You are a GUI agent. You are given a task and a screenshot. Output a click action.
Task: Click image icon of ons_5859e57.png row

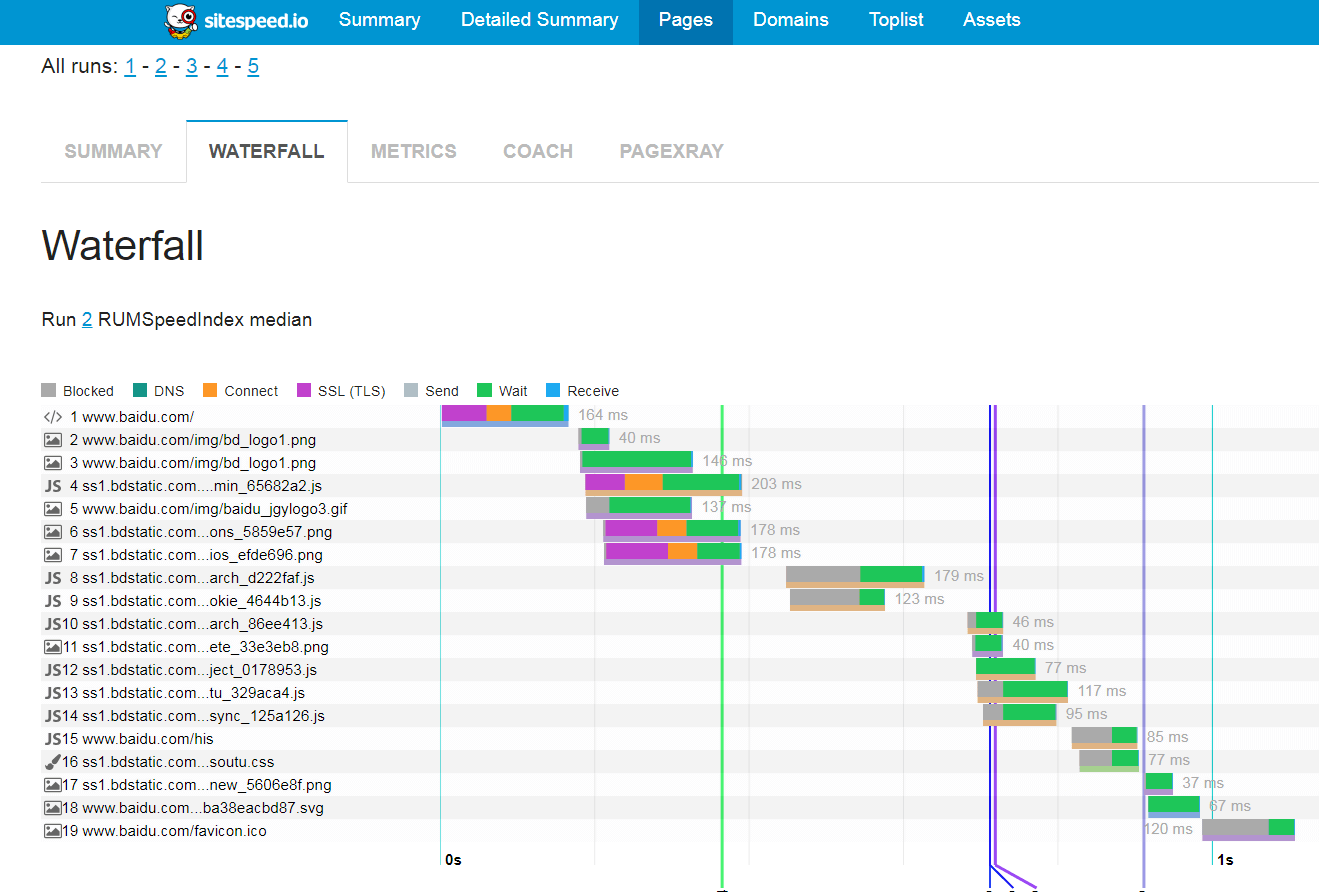pos(53,532)
